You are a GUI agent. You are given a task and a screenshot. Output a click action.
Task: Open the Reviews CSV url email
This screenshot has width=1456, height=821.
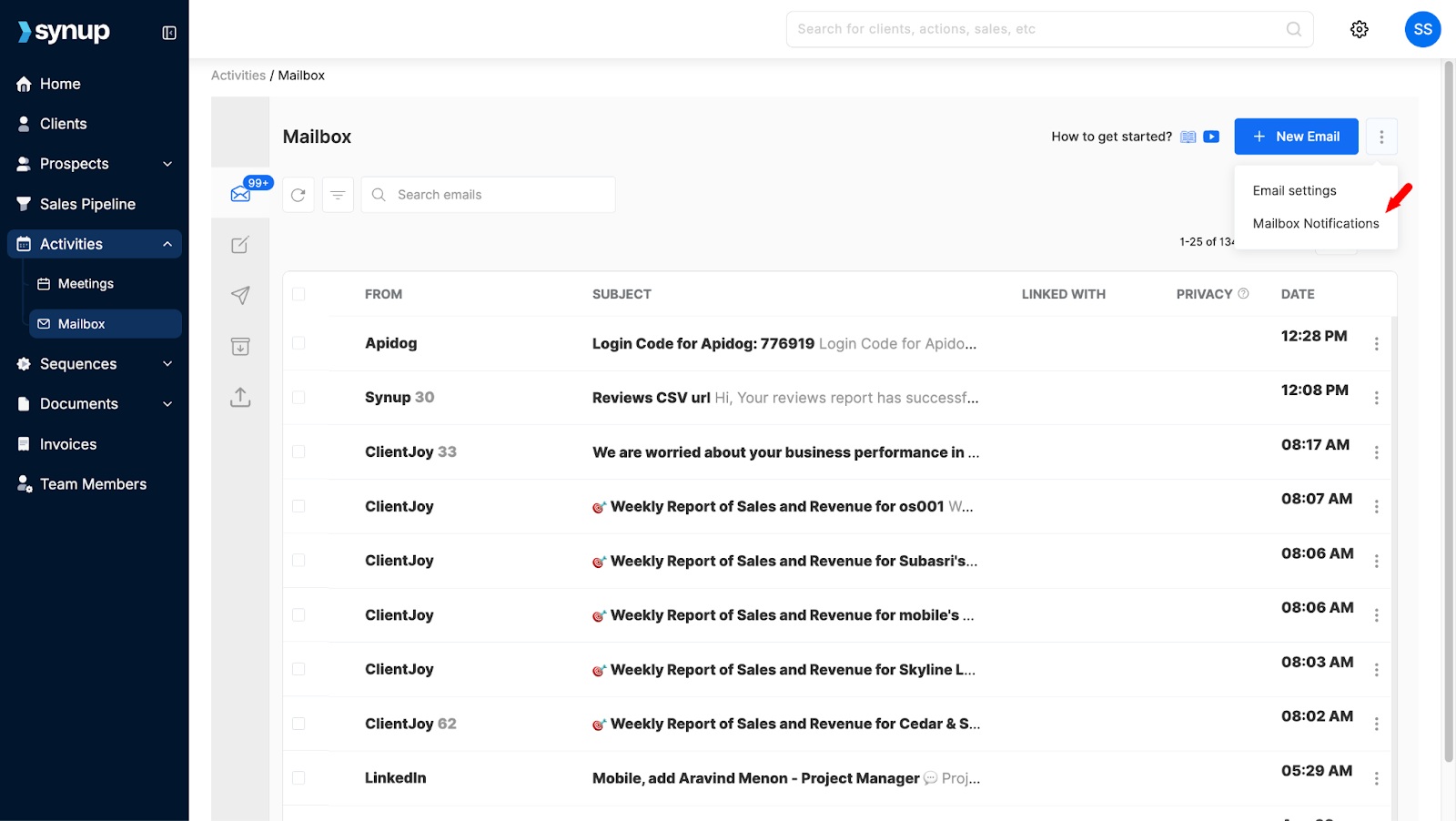[x=785, y=398]
